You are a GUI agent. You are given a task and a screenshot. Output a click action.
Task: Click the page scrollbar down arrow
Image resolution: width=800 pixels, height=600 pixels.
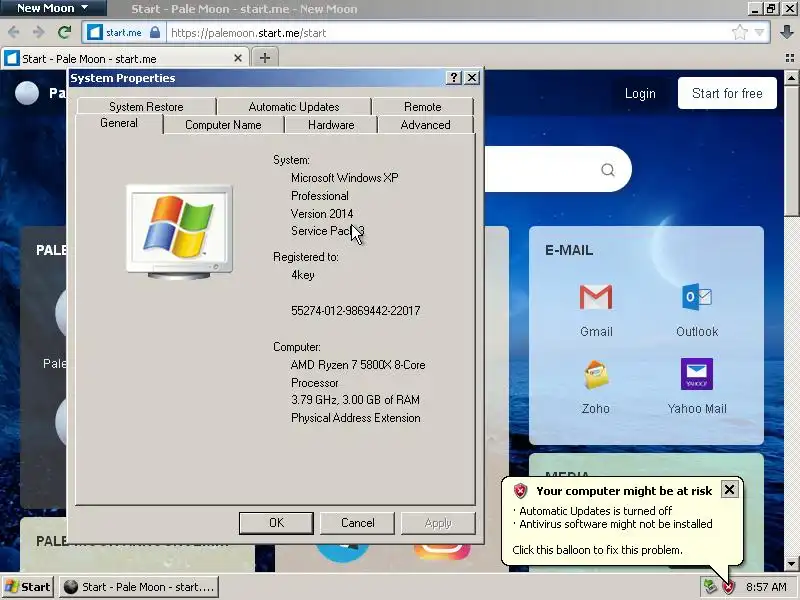click(791, 564)
